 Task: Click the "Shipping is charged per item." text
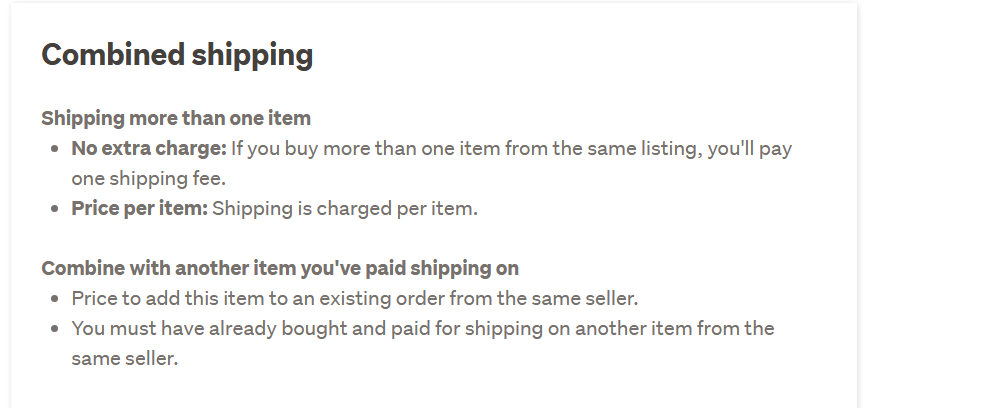(x=345, y=209)
